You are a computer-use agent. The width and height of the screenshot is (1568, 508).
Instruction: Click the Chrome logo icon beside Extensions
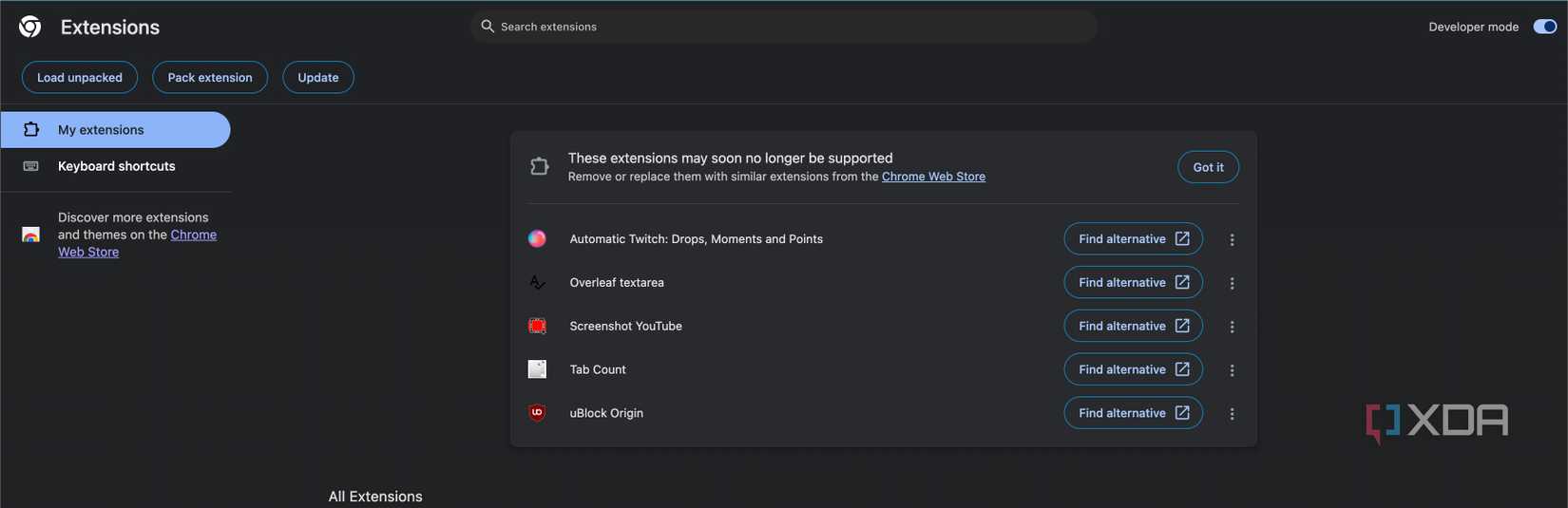[30, 27]
